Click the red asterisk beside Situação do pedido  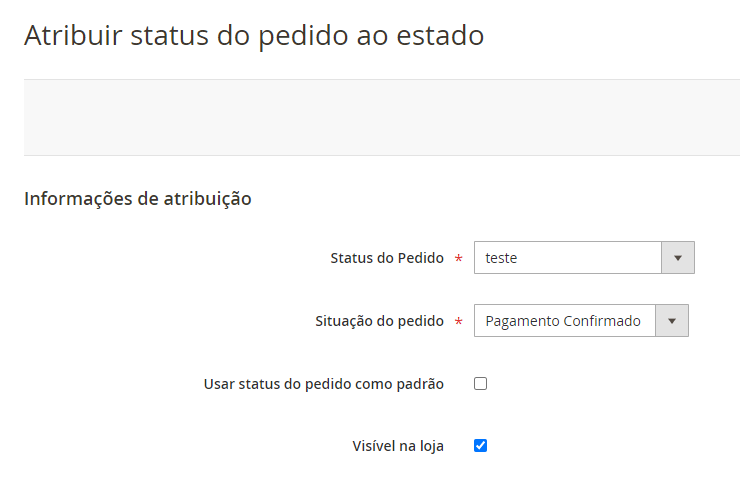pos(458,322)
